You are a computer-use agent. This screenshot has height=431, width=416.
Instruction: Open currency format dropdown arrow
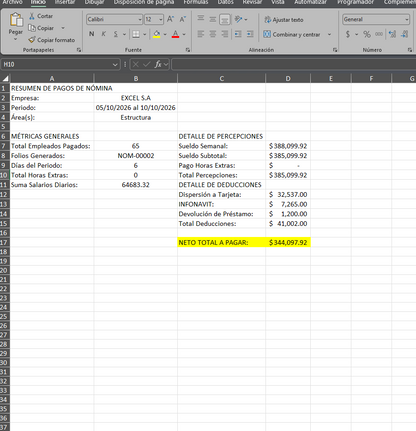point(356,34)
